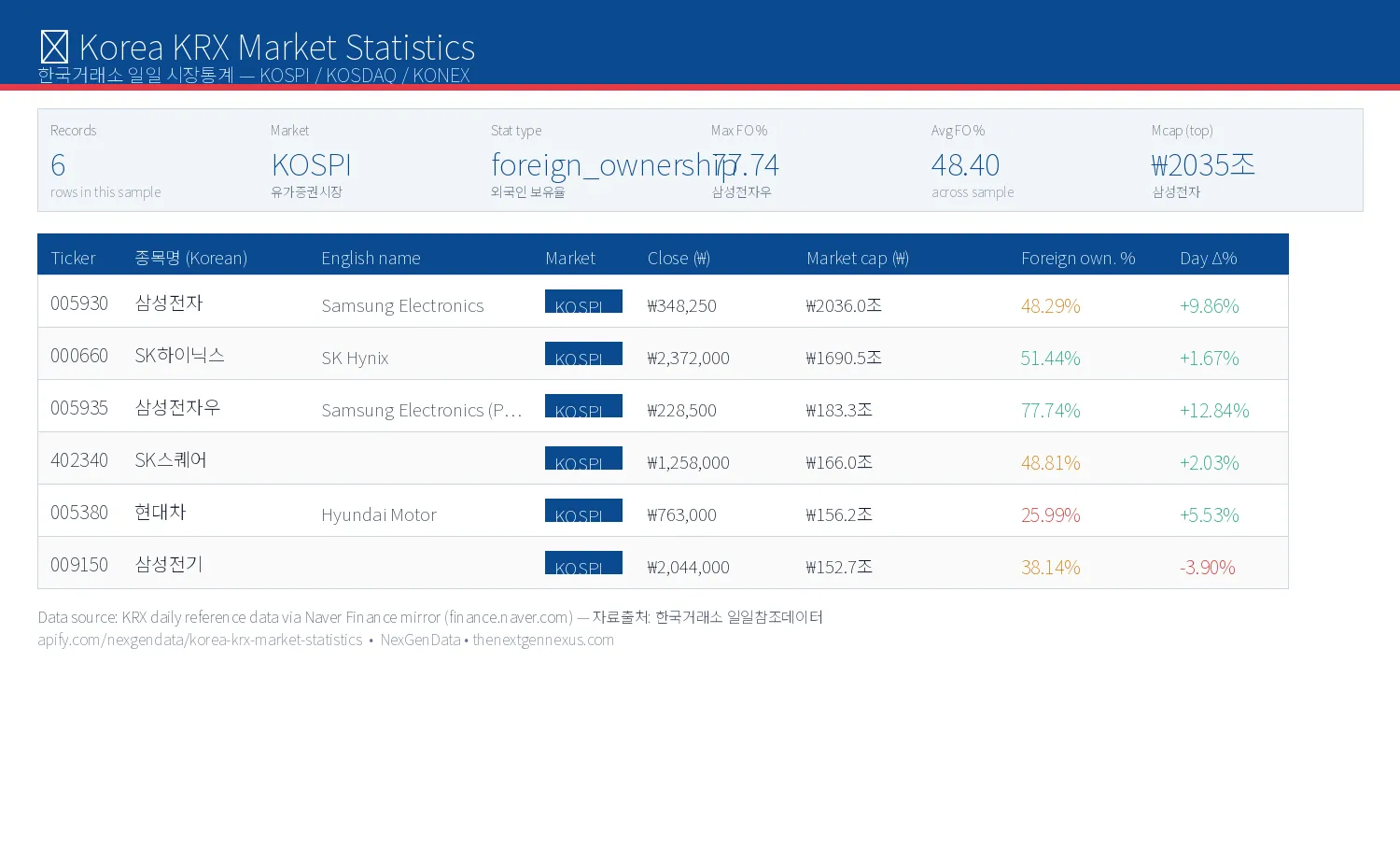The height and width of the screenshot is (859, 1400).
Task: Click the KOSPI badge in the 009150 row
Action: [583, 563]
